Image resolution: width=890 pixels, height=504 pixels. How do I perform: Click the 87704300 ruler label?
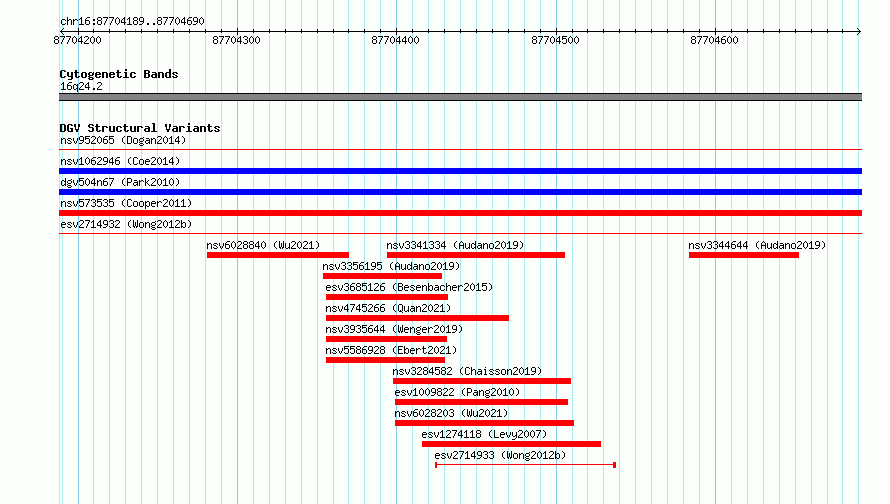point(237,40)
